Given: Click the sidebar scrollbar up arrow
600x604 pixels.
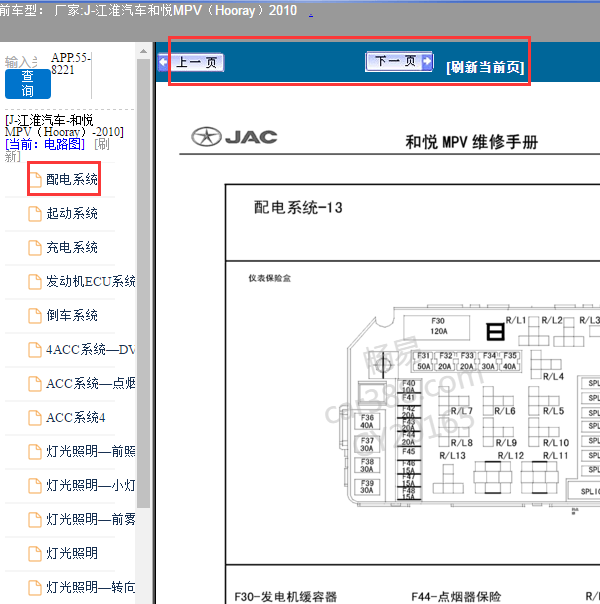Looking at the screenshot, I should [143, 51].
